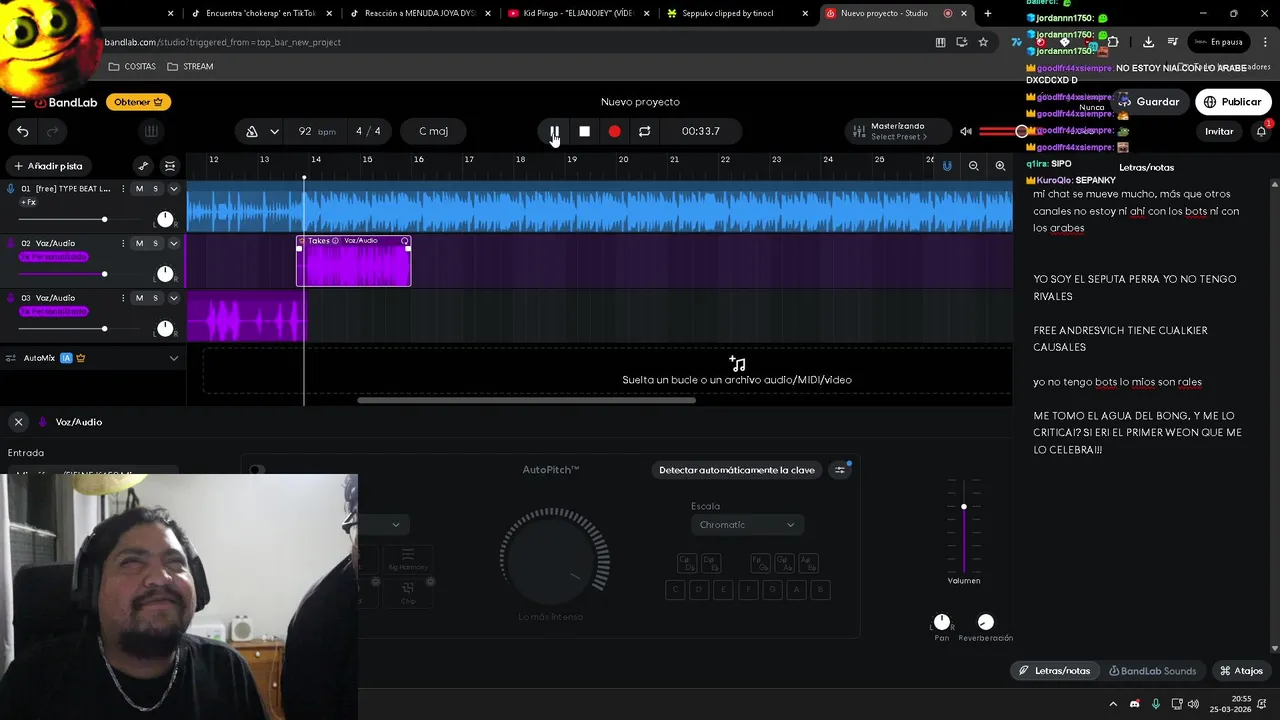Open the STREAM bookmarks folder

[x=190, y=66]
